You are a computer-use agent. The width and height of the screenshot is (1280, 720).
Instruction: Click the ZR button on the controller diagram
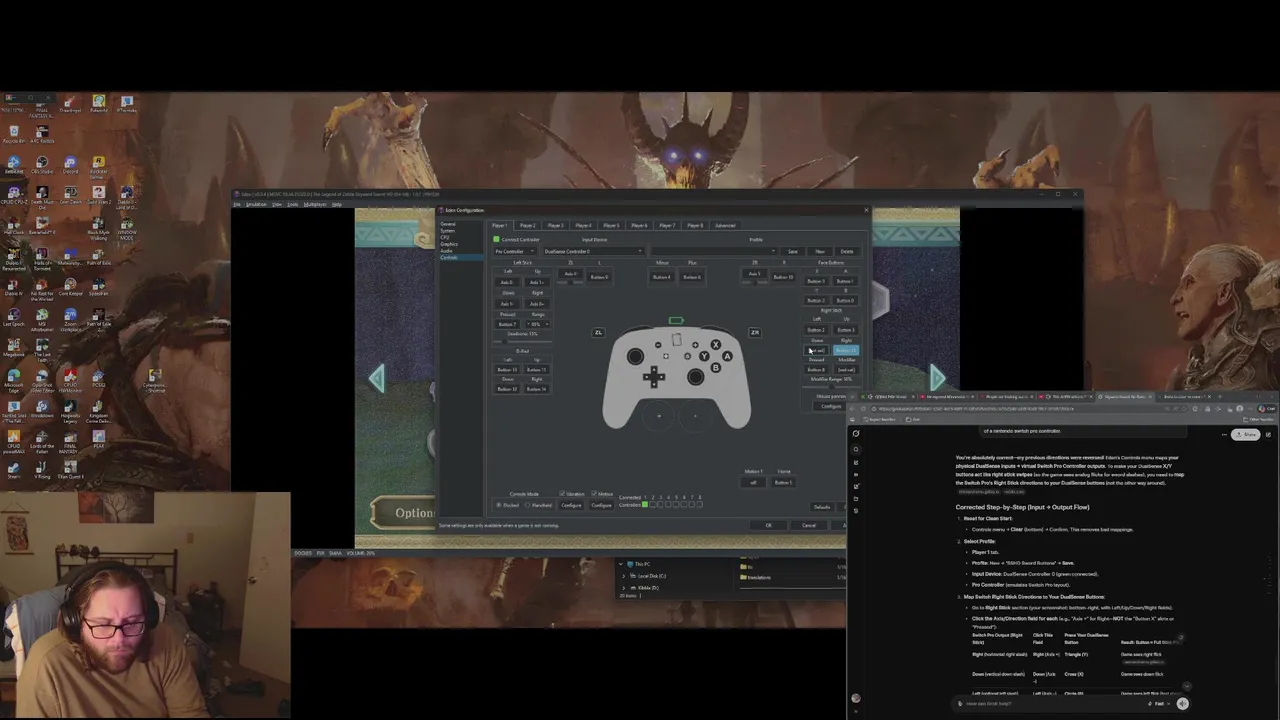click(755, 333)
